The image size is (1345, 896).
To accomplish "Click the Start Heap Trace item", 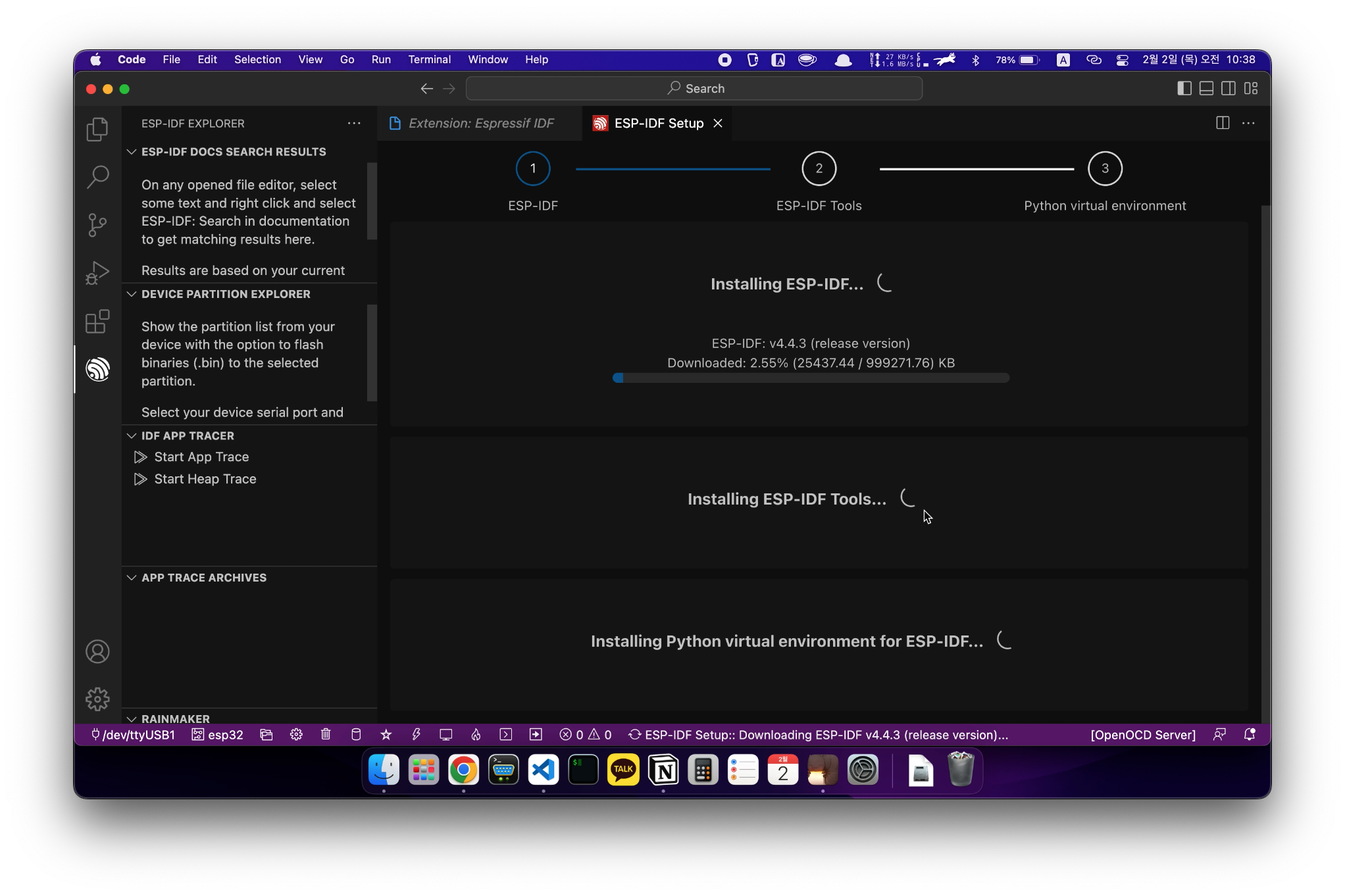I will (205, 479).
